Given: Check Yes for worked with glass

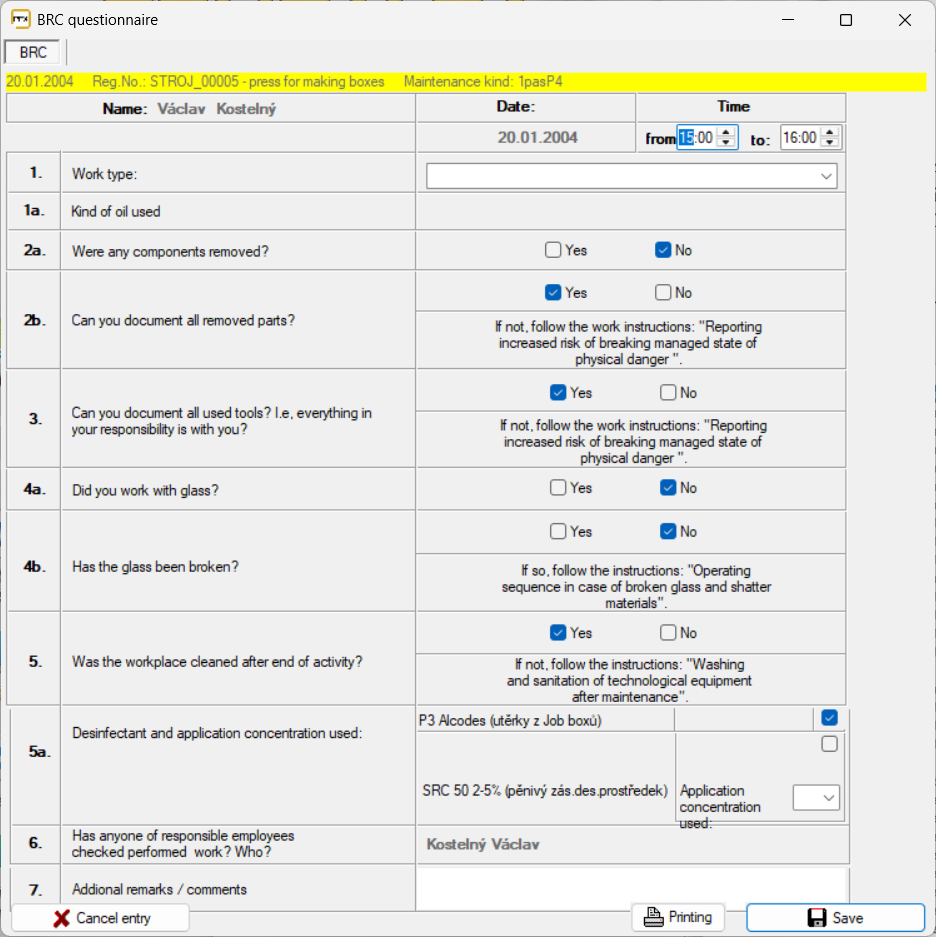Looking at the screenshot, I should 558,488.
